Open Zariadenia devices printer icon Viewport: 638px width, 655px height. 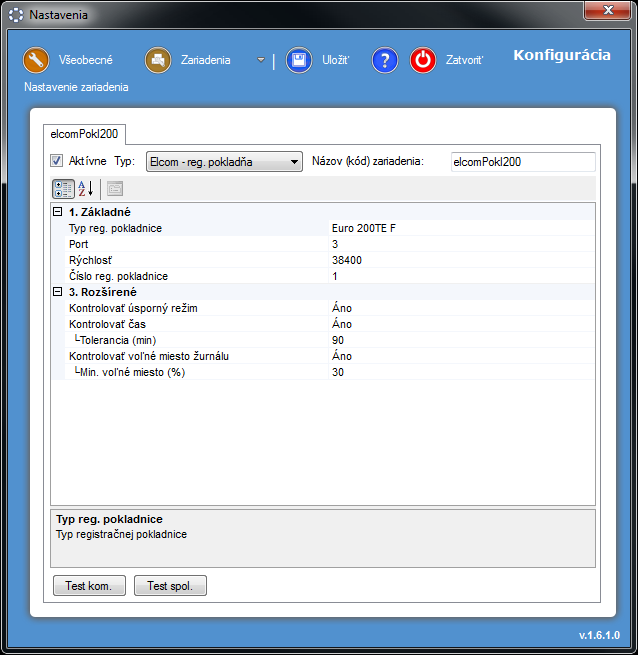[x=158, y=60]
